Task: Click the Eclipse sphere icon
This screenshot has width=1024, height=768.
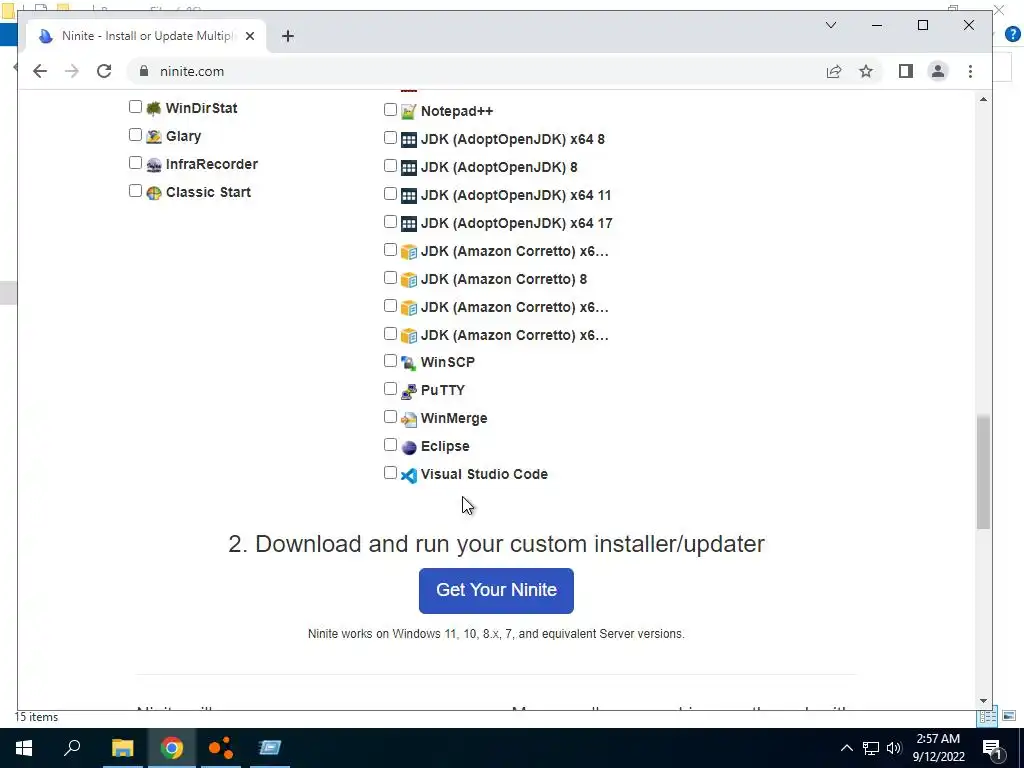Action: point(408,447)
